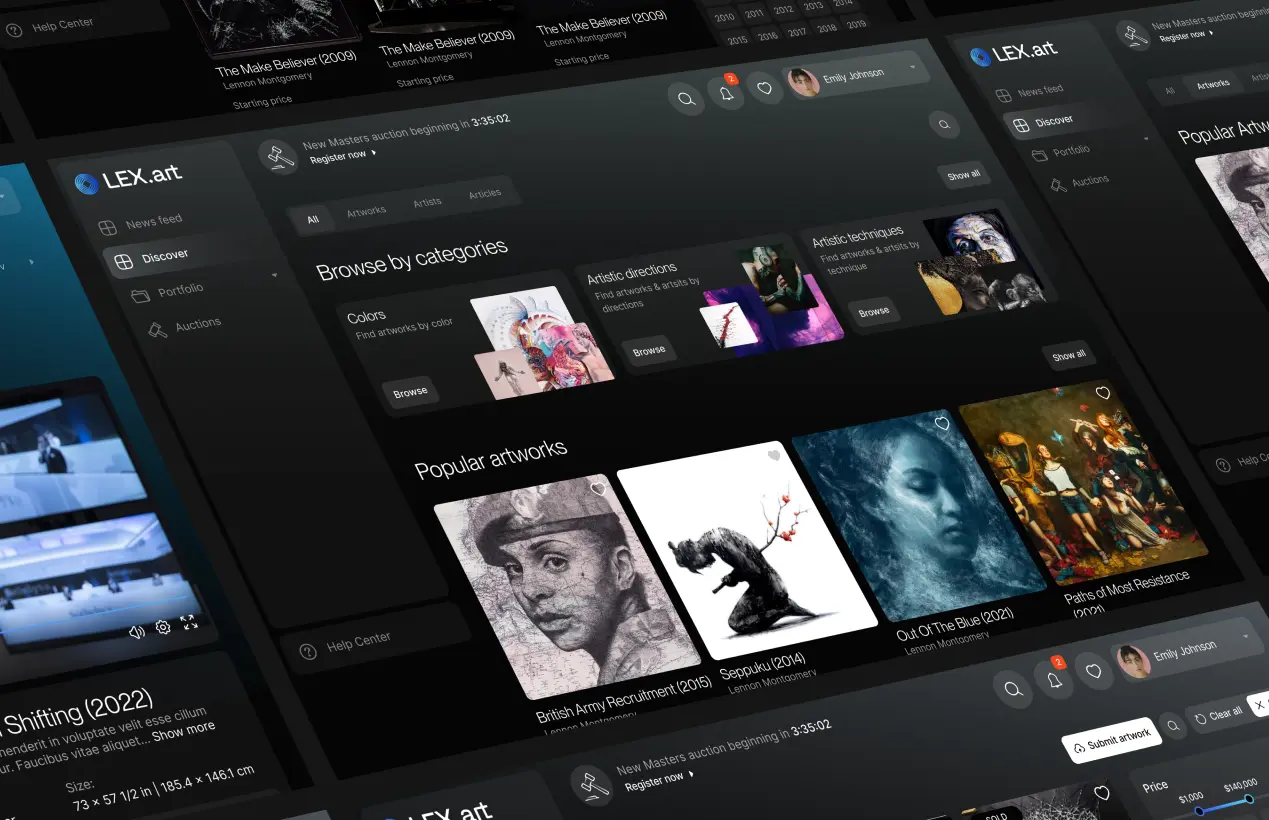Favorite Seppuku artwork with its heart
The image size is (1269, 820).
[x=773, y=456]
